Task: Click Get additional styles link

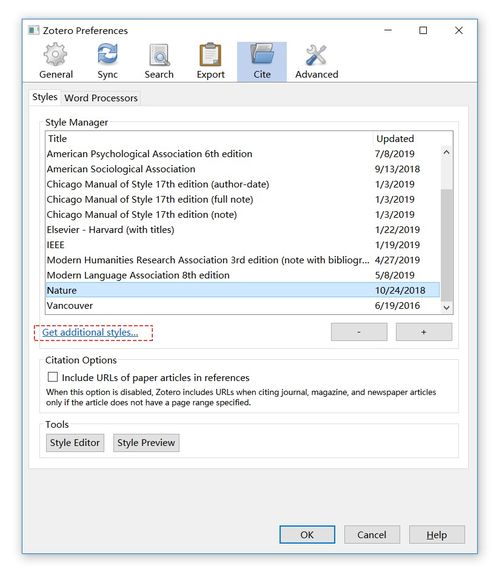Action: pos(90,332)
